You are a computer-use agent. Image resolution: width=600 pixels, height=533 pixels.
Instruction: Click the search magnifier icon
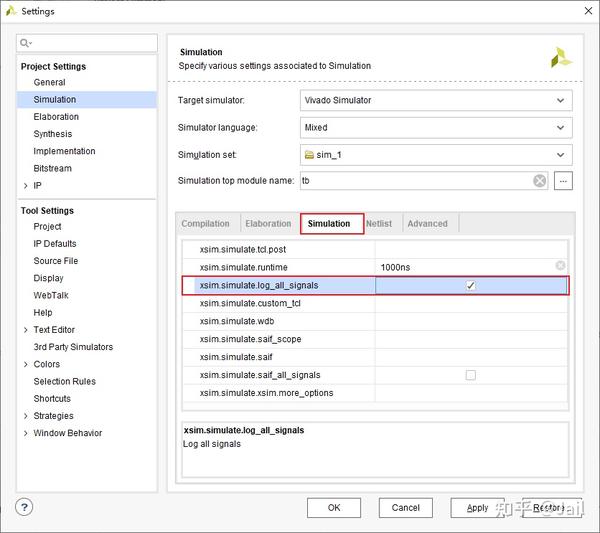tap(25, 43)
